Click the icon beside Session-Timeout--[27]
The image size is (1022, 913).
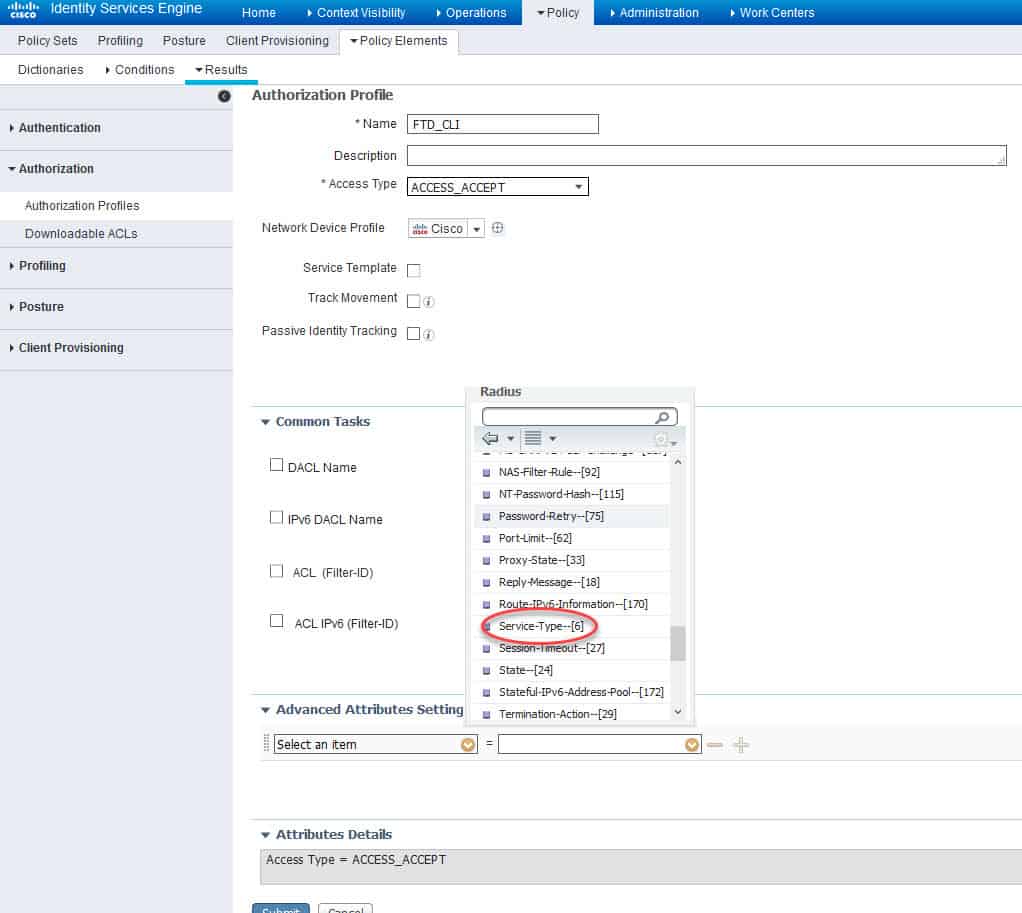pyautogui.click(x=486, y=649)
